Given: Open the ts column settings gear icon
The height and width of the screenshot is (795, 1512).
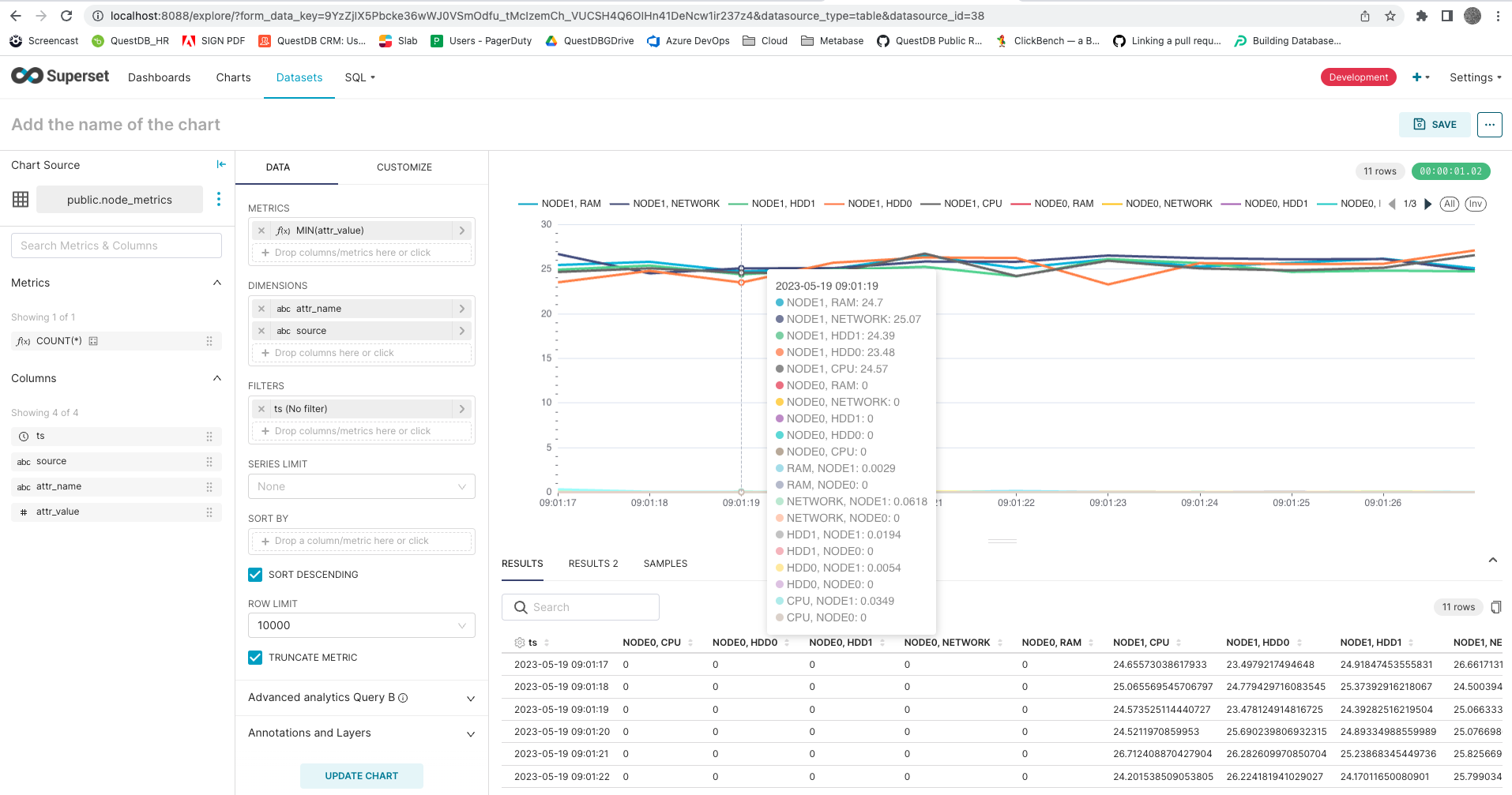Looking at the screenshot, I should [519, 643].
